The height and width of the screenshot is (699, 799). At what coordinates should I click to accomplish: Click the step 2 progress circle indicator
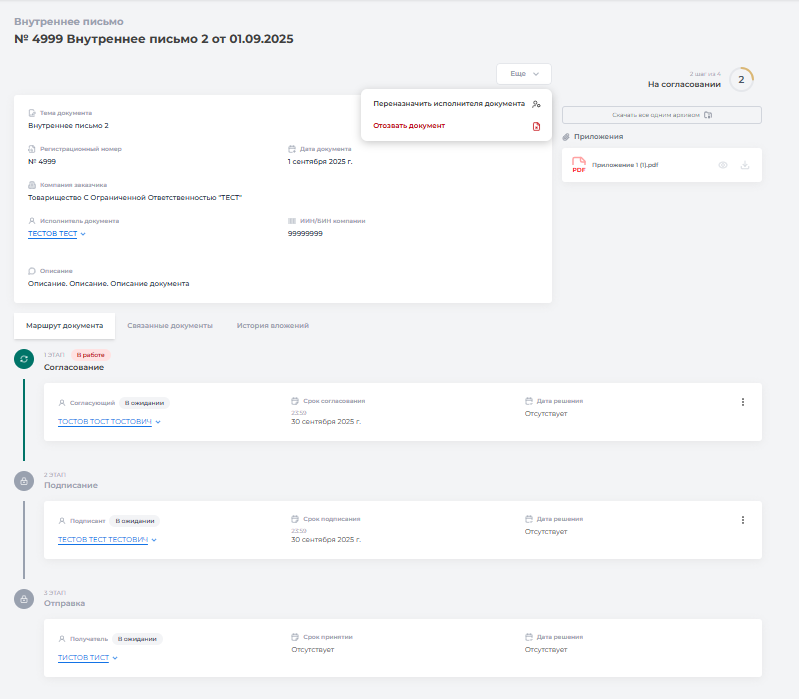pyautogui.click(x=741, y=79)
